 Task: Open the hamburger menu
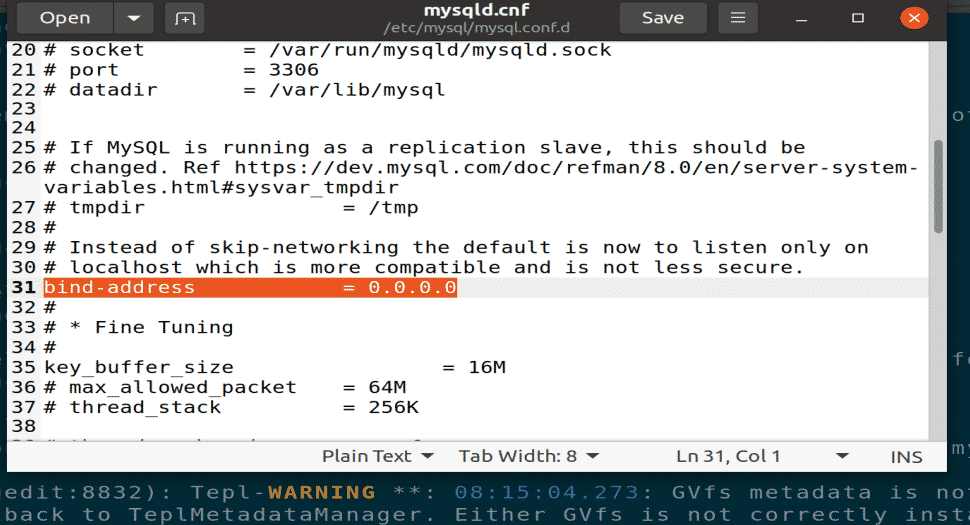(x=737, y=18)
